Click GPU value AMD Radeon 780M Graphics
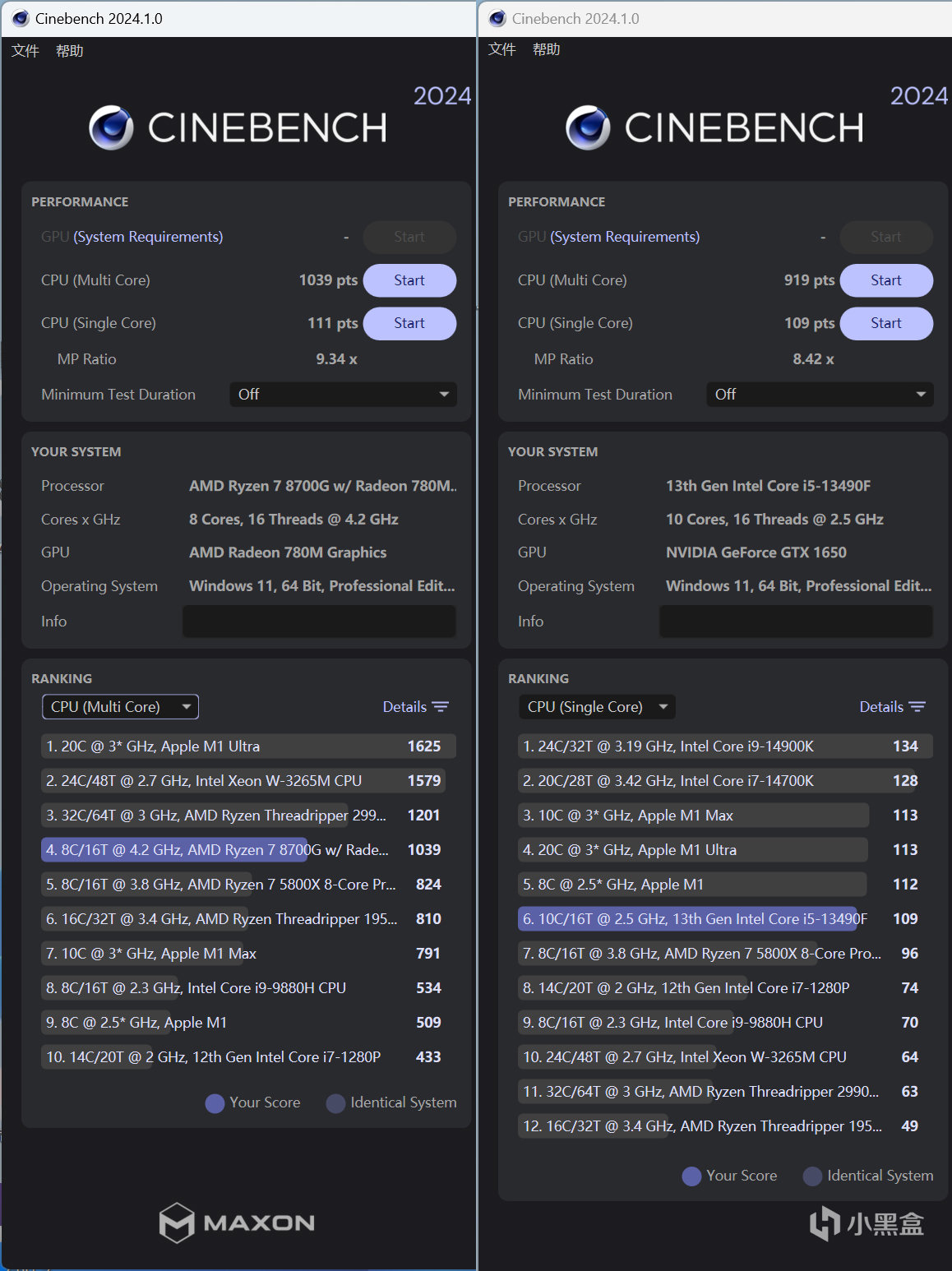Viewport: 952px width, 1271px height. point(288,552)
